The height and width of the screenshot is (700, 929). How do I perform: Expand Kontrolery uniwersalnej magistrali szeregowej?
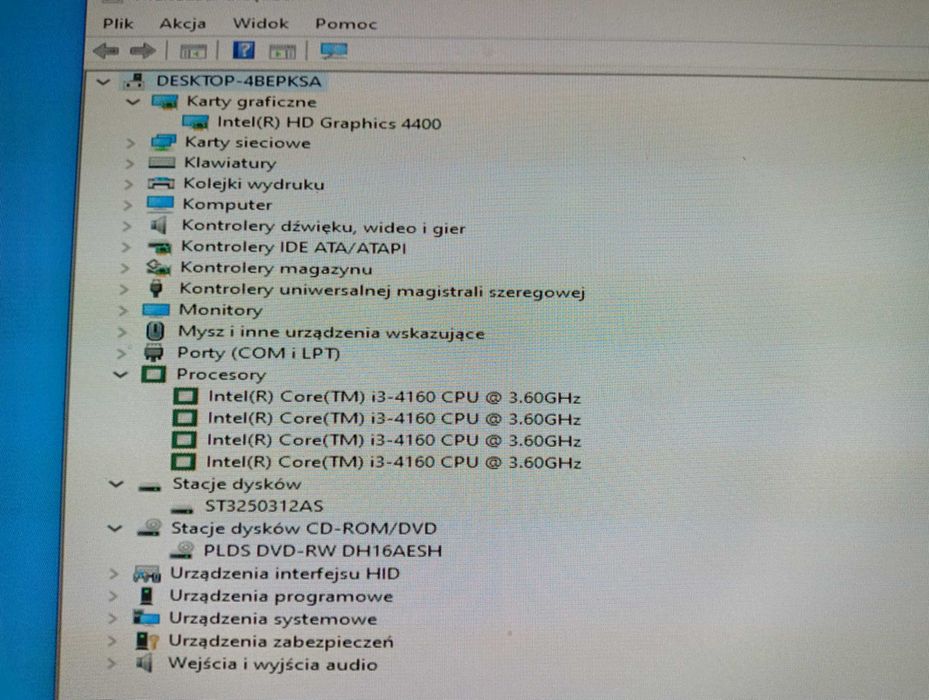click(x=124, y=289)
